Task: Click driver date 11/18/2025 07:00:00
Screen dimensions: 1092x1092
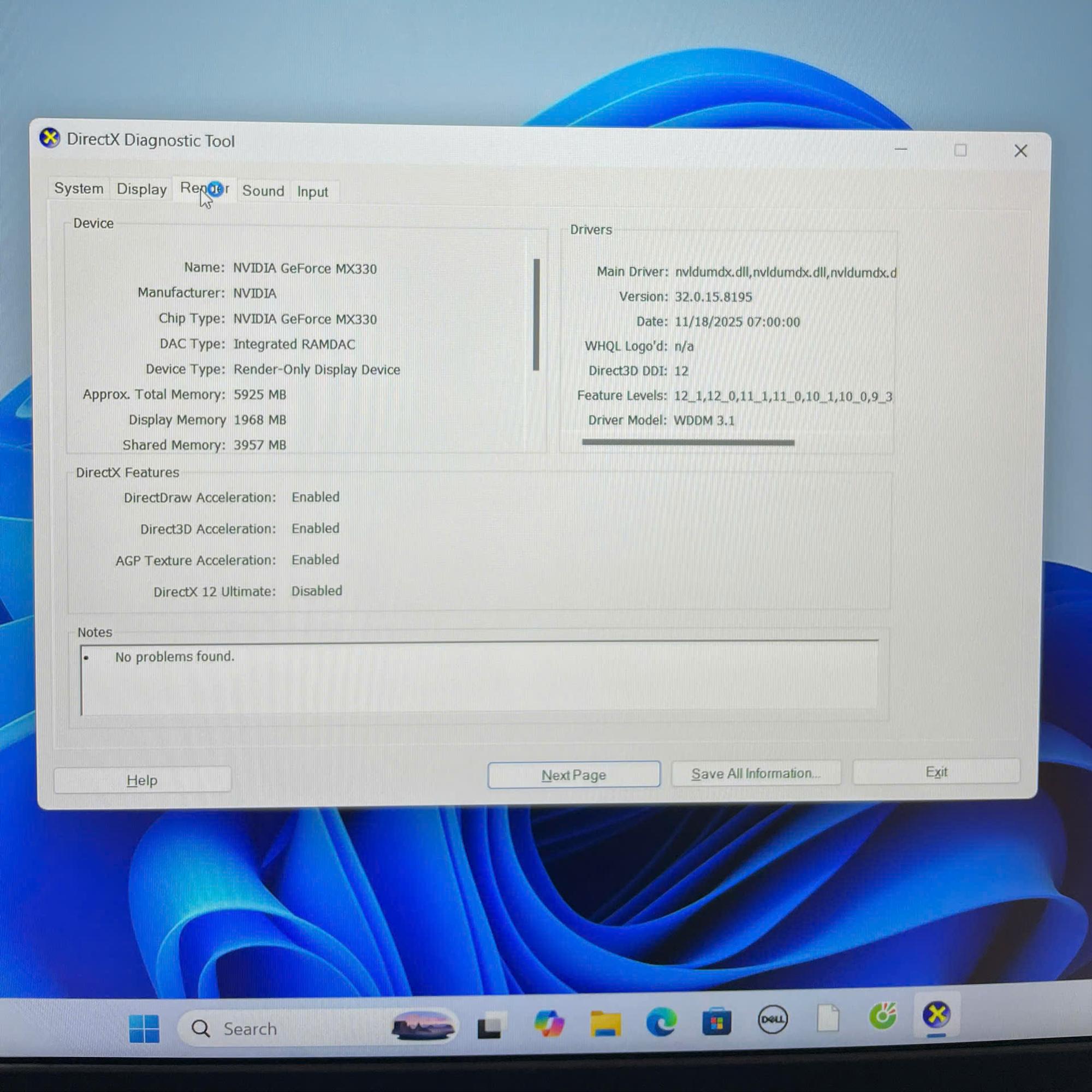Action: tap(738, 322)
